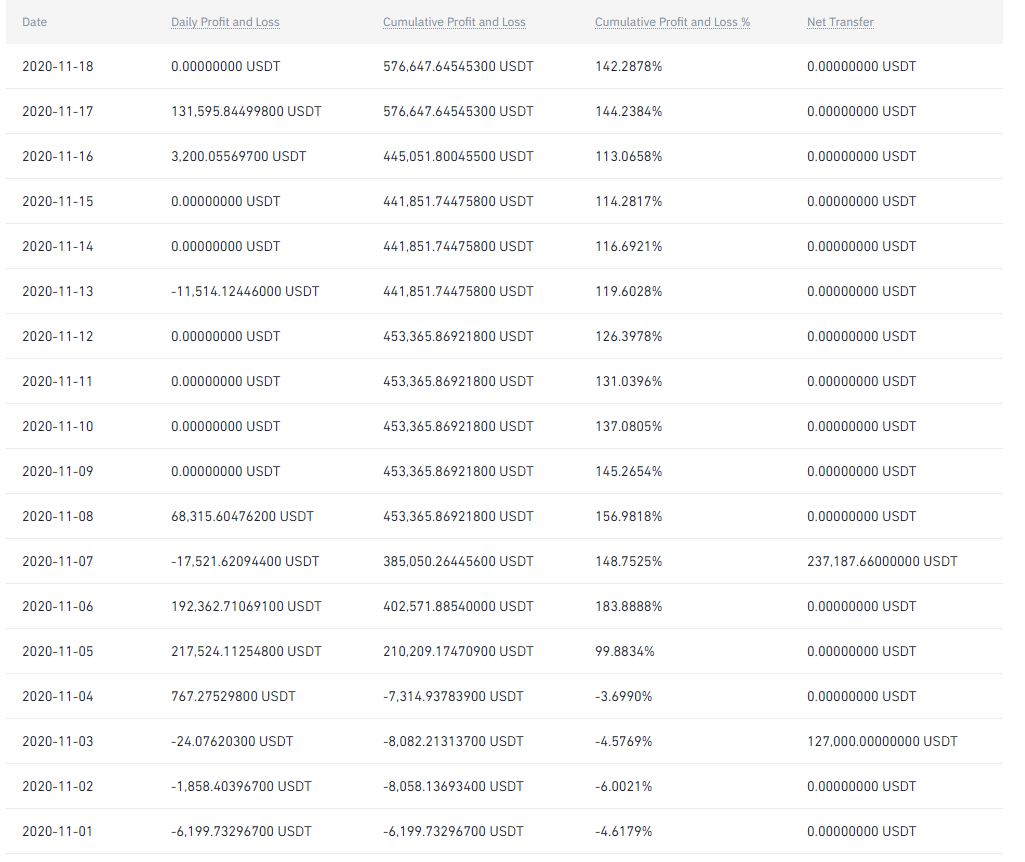
Task: Click cumulative value 445,051.80045500 USDT
Action: (458, 157)
